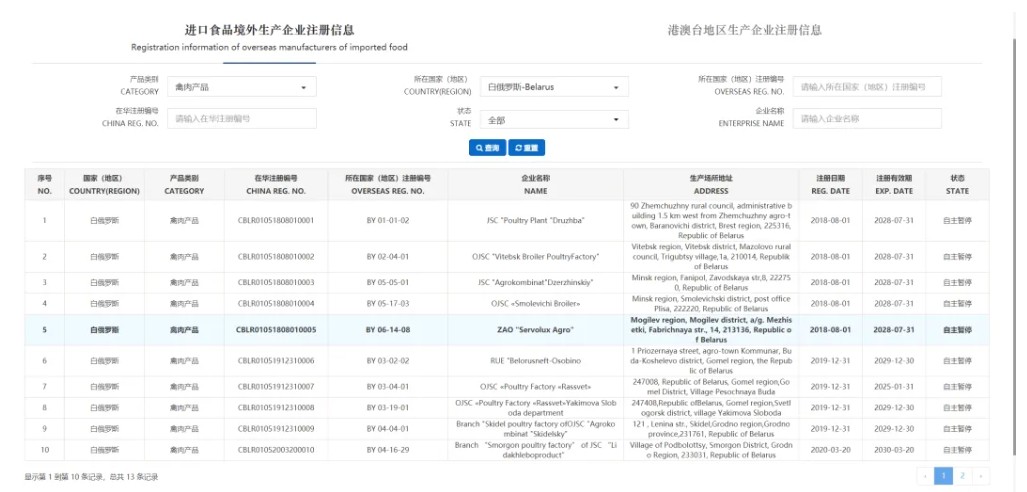Click expiry date 2025-01-31
Image resolution: width=1027 pixels, height=492 pixels.
pyautogui.click(x=893, y=387)
